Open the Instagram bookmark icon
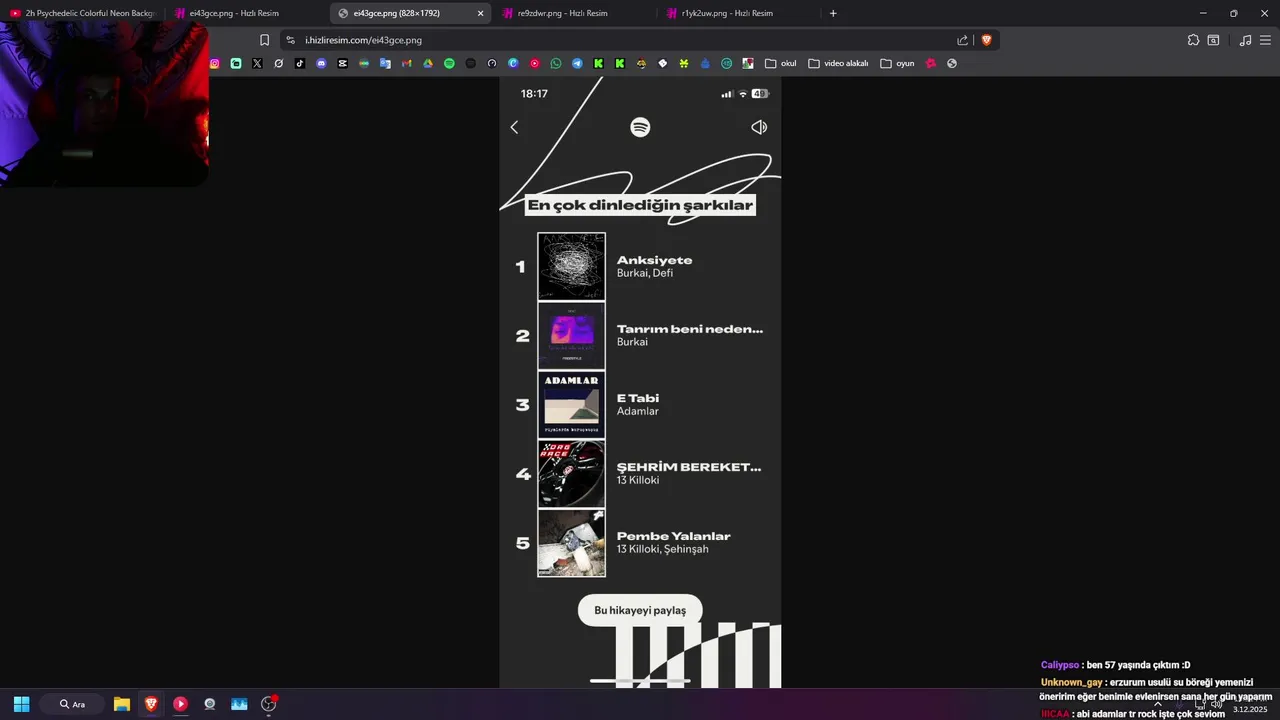The width and height of the screenshot is (1280, 720). [x=214, y=63]
